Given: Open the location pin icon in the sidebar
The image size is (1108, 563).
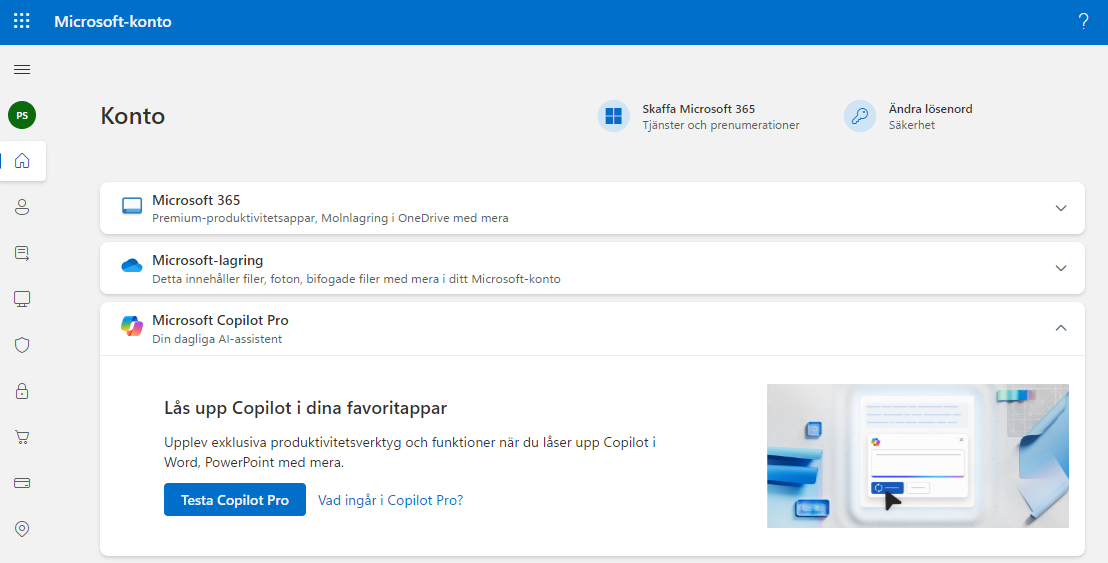Looking at the screenshot, I should tap(22, 529).
